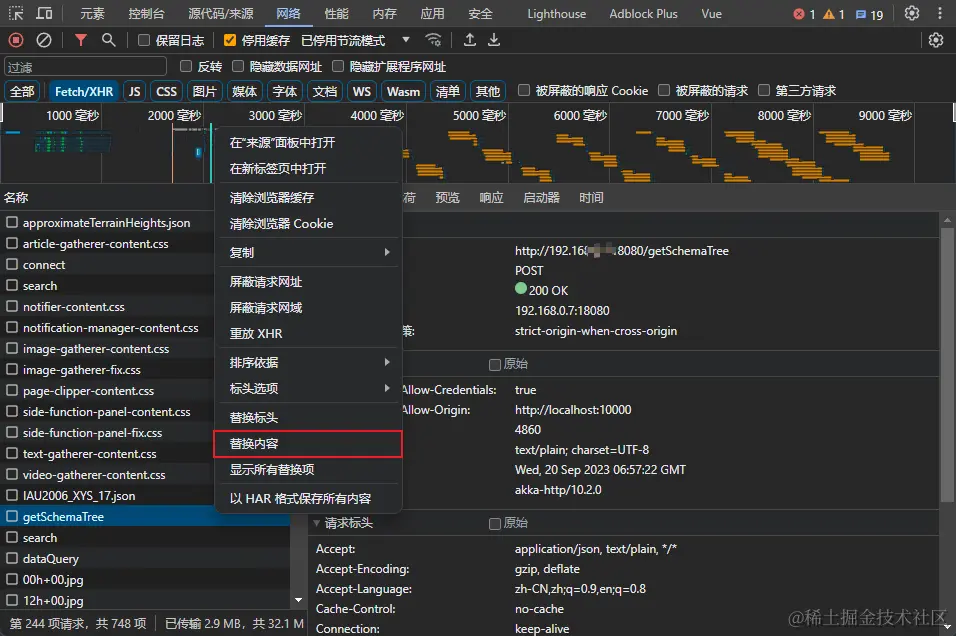This screenshot has height=636, width=956.
Task: Clear the network log icon
Action: 44,40
